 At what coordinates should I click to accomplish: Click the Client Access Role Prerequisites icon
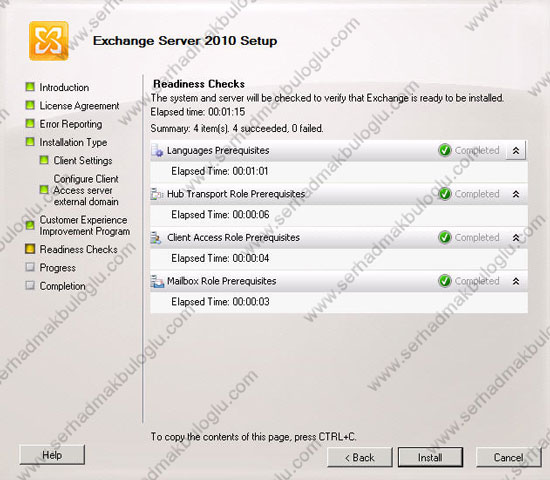(x=156, y=238)
